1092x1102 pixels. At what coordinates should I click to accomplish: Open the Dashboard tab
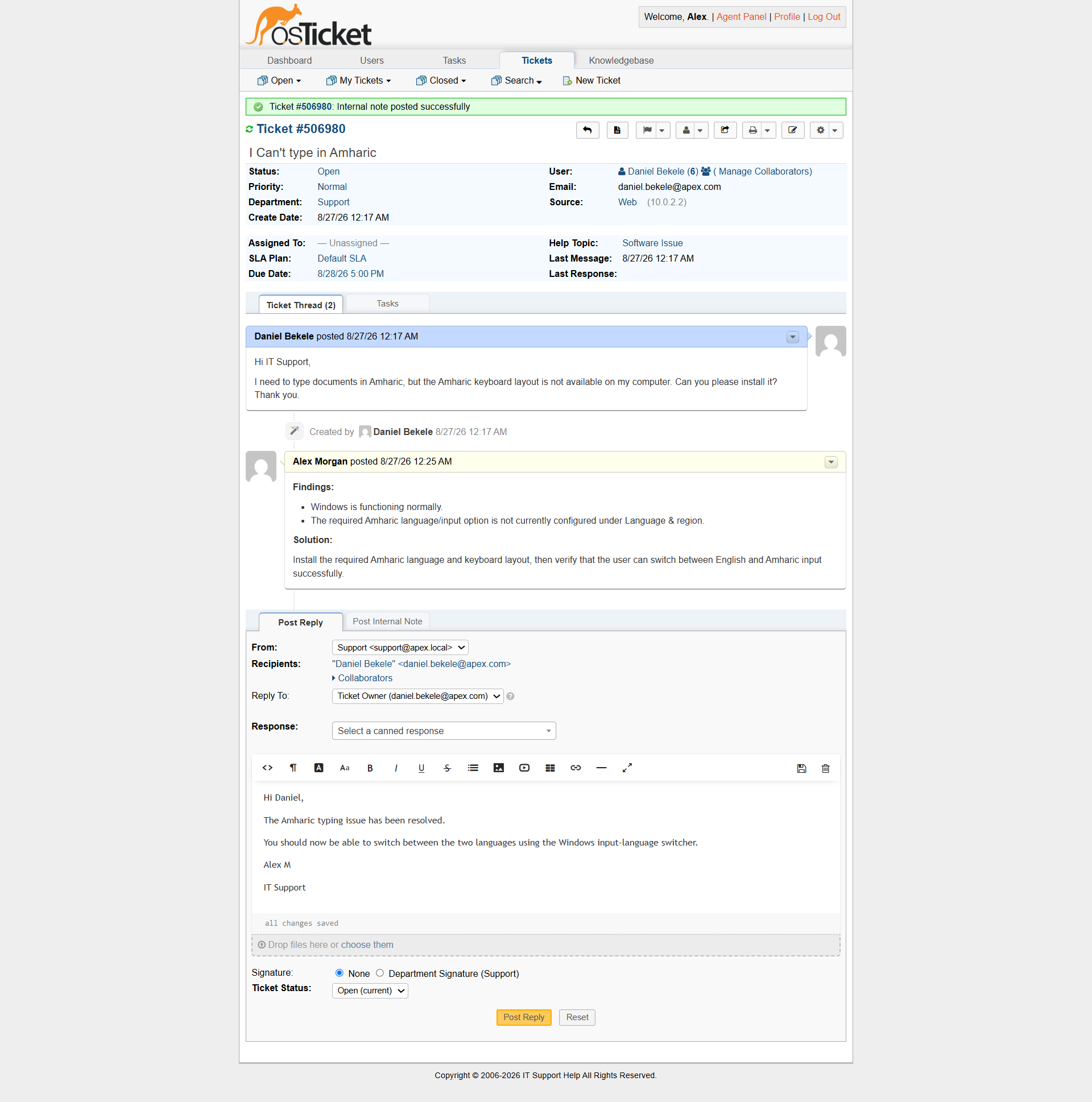point(289,60)
